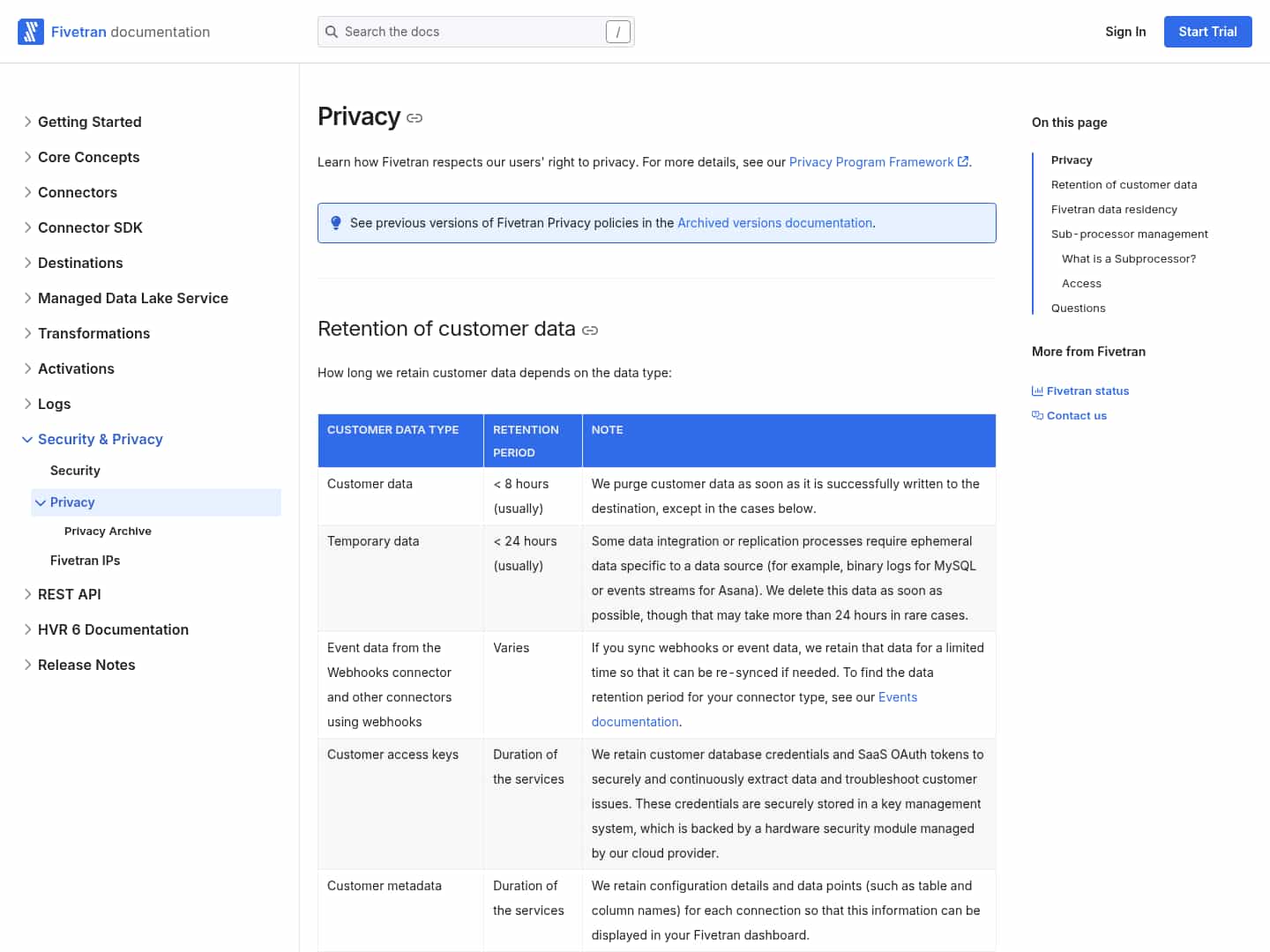This screenshot has width=1270, height=952.
Task: Expand the Connector SDK section
Action: click(28, 227)
